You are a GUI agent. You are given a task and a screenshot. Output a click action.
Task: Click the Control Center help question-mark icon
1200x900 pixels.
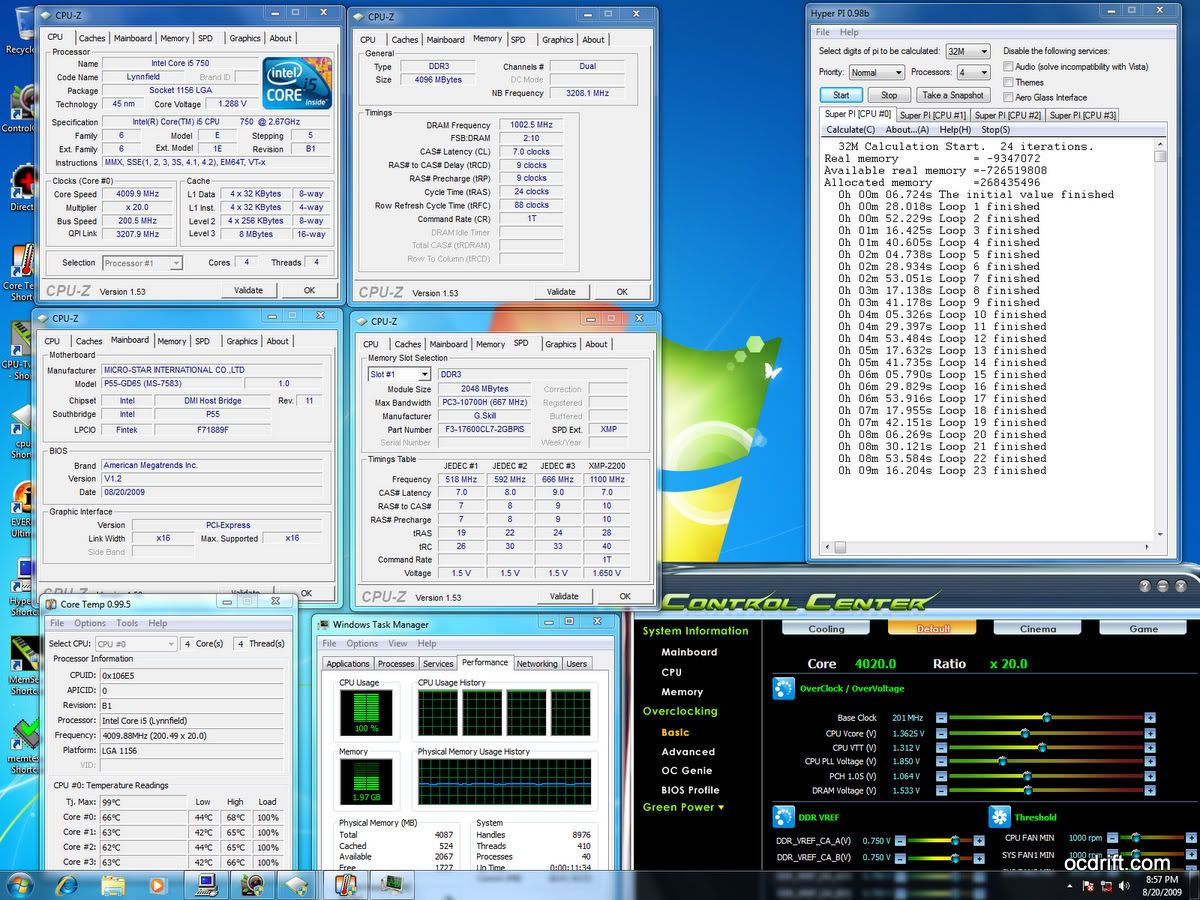pos(1145,586)
